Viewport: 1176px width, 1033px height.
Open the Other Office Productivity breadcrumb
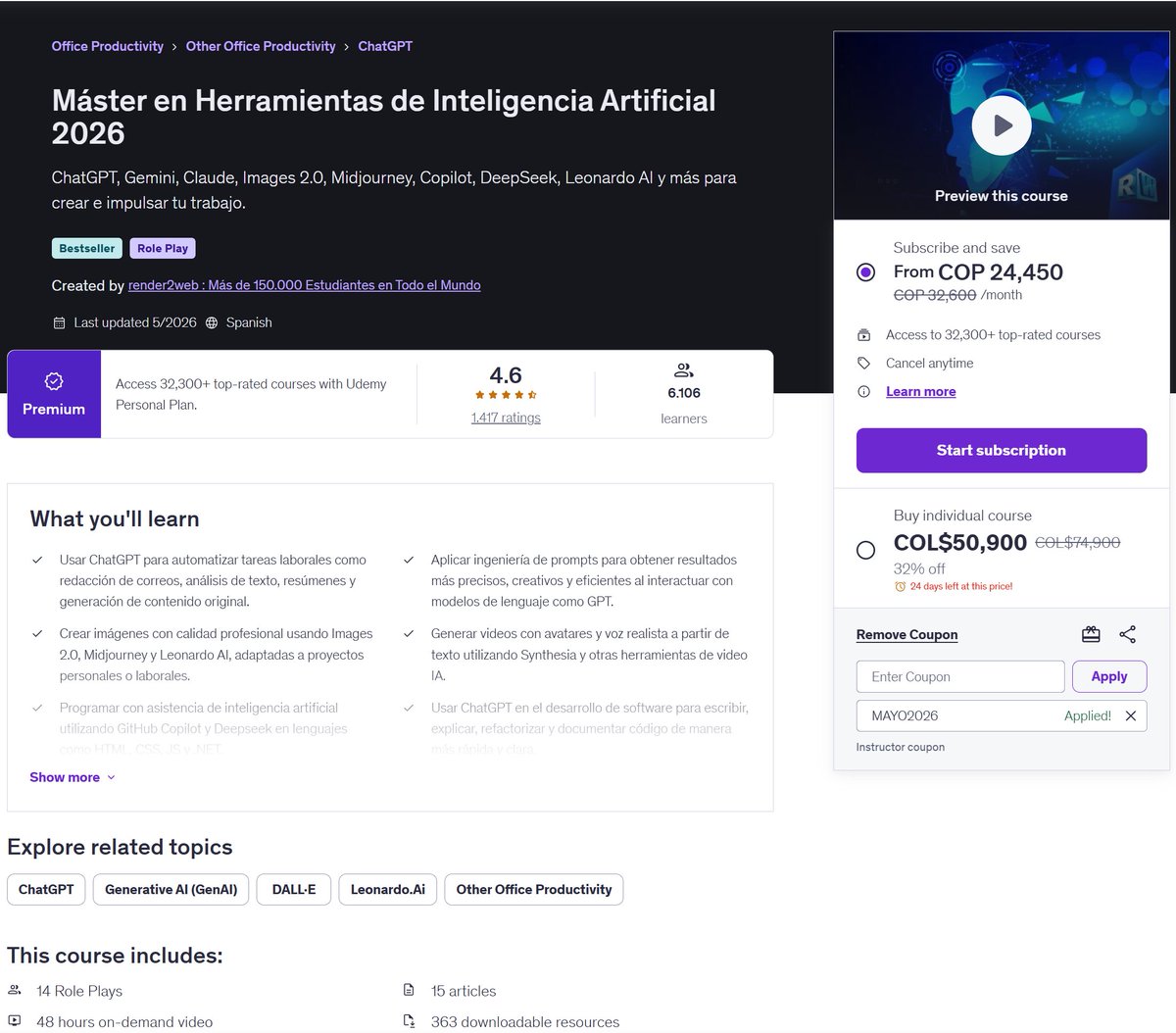point(261,46)
